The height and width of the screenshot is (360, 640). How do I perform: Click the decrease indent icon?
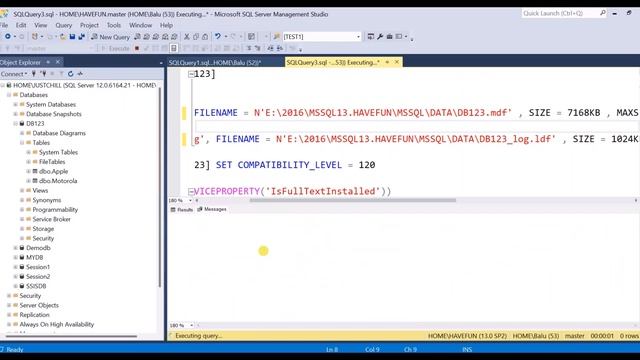tap(271, 48)
